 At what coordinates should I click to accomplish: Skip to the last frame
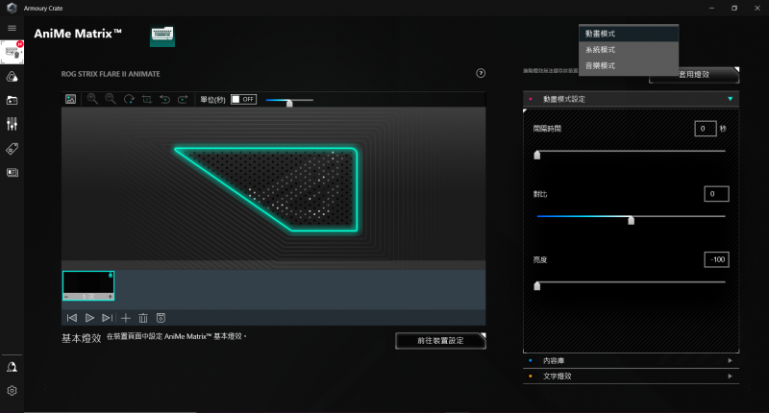pos(107,318)
